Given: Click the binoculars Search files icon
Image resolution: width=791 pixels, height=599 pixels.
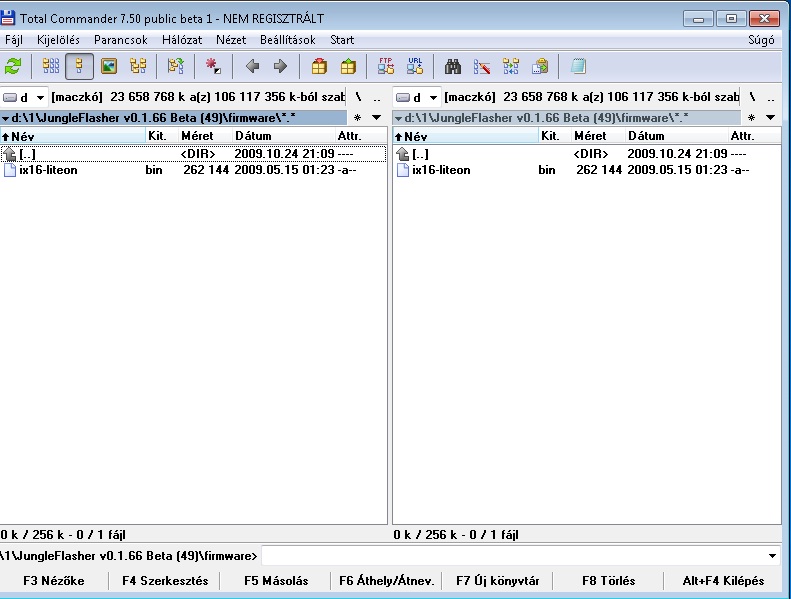Looking at the screenshot, I should [x=453, y=67].
